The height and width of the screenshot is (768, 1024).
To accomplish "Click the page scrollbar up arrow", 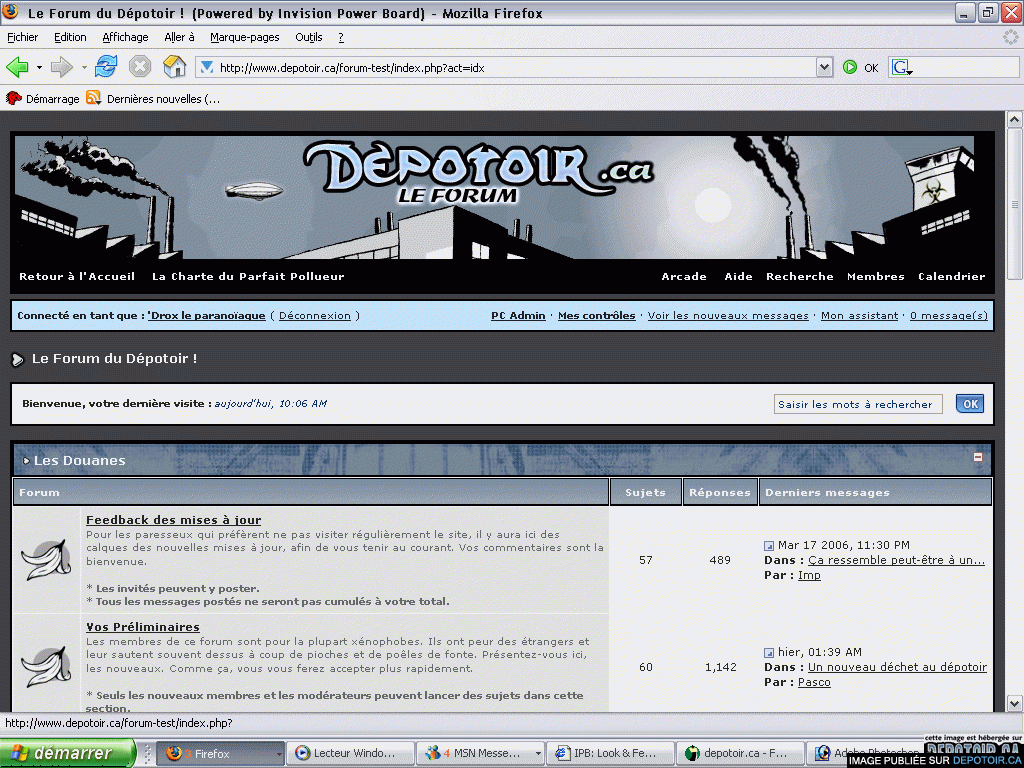I will 1014,120.
